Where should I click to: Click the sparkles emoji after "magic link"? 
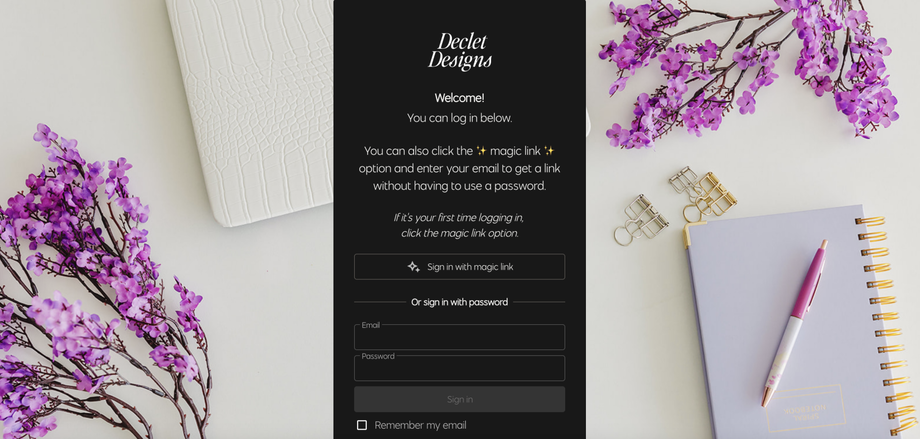(x=549, y=151)
